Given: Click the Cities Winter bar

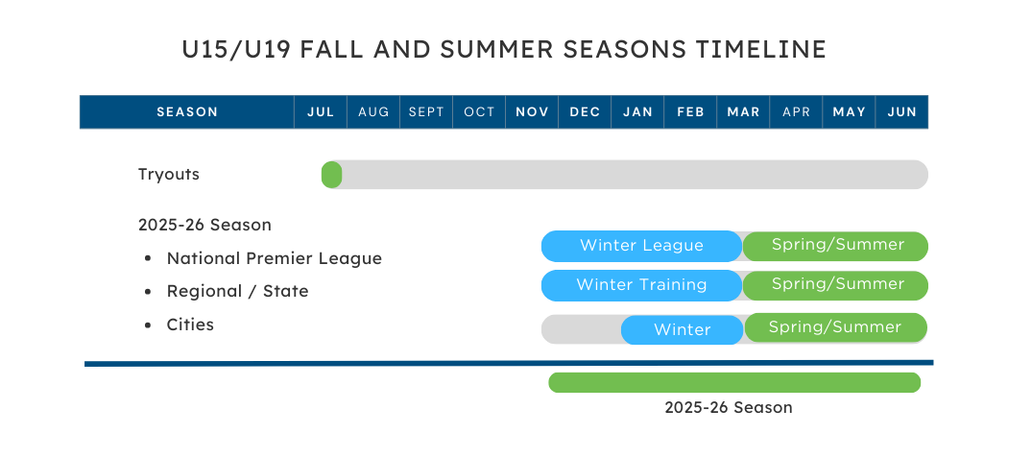Looking at the screenshot, I should pyautogui.click(x=682, y=330).
